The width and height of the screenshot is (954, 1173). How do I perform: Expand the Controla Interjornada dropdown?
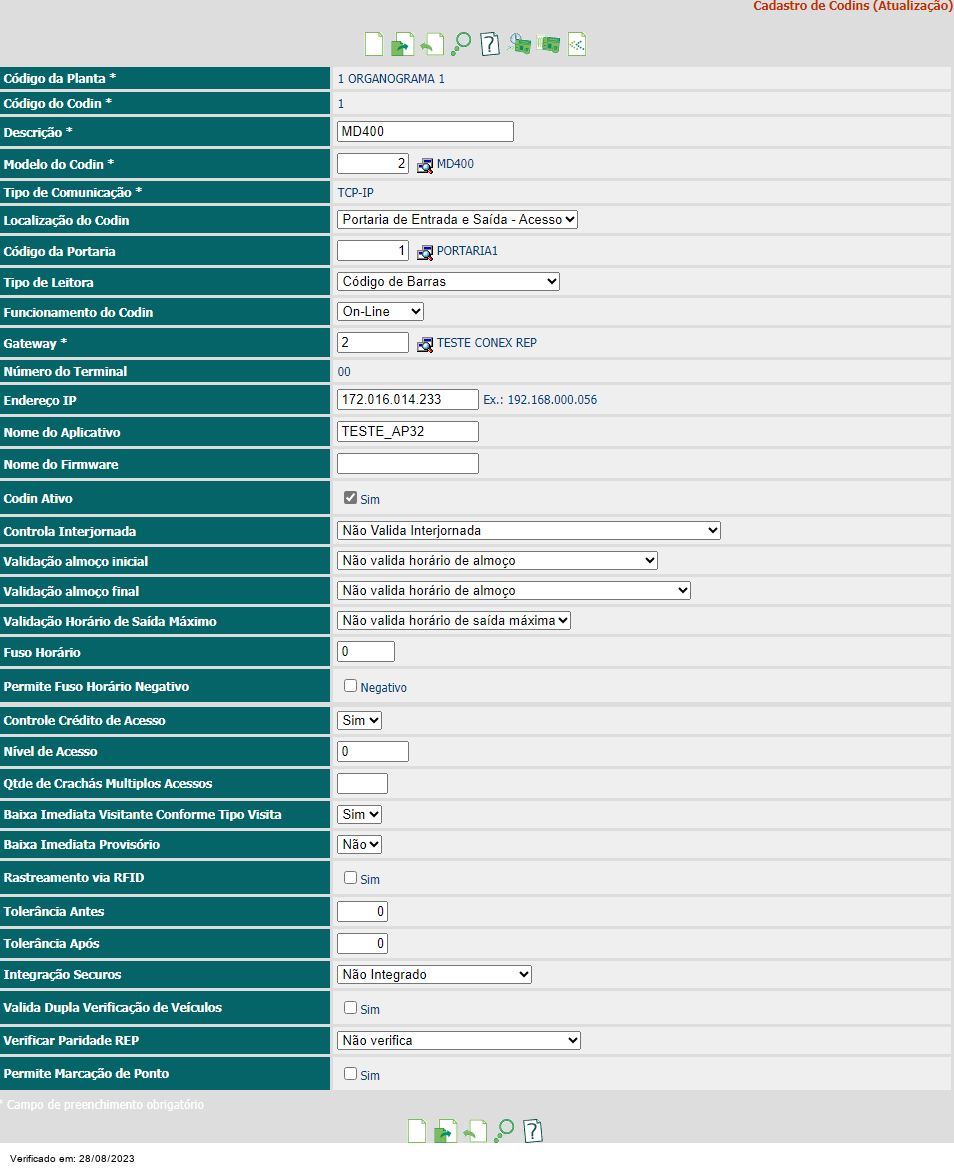529,530
